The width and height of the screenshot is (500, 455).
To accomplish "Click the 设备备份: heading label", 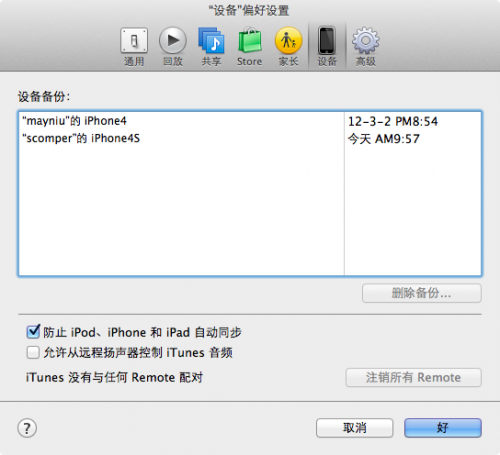I will [44, 97].
